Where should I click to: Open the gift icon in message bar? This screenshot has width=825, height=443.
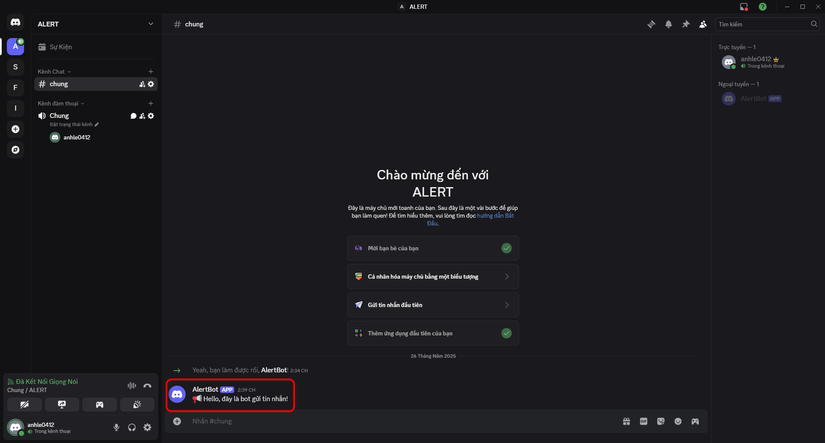(626, 421)
